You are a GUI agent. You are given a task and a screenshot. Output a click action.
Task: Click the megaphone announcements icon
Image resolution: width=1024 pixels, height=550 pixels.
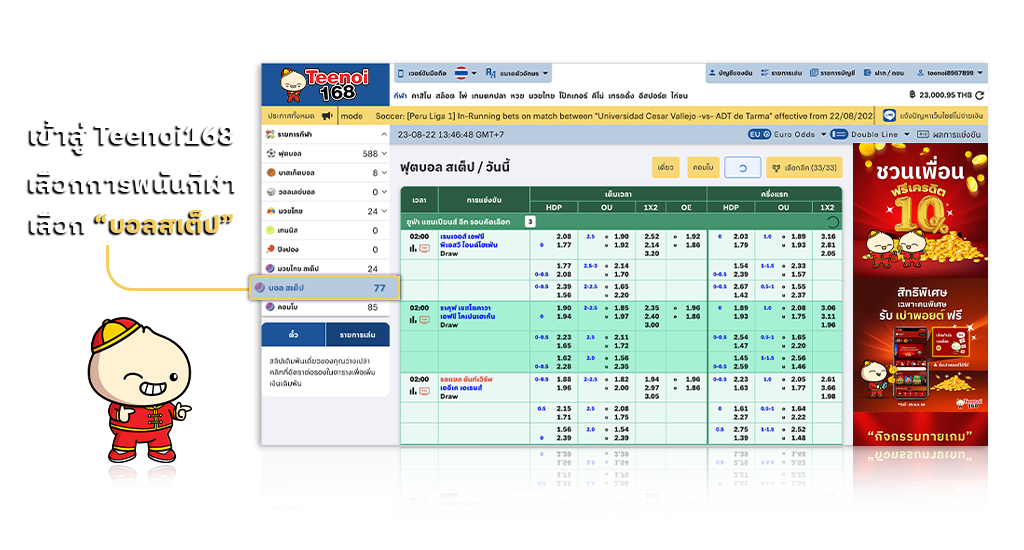click(327, 116)
